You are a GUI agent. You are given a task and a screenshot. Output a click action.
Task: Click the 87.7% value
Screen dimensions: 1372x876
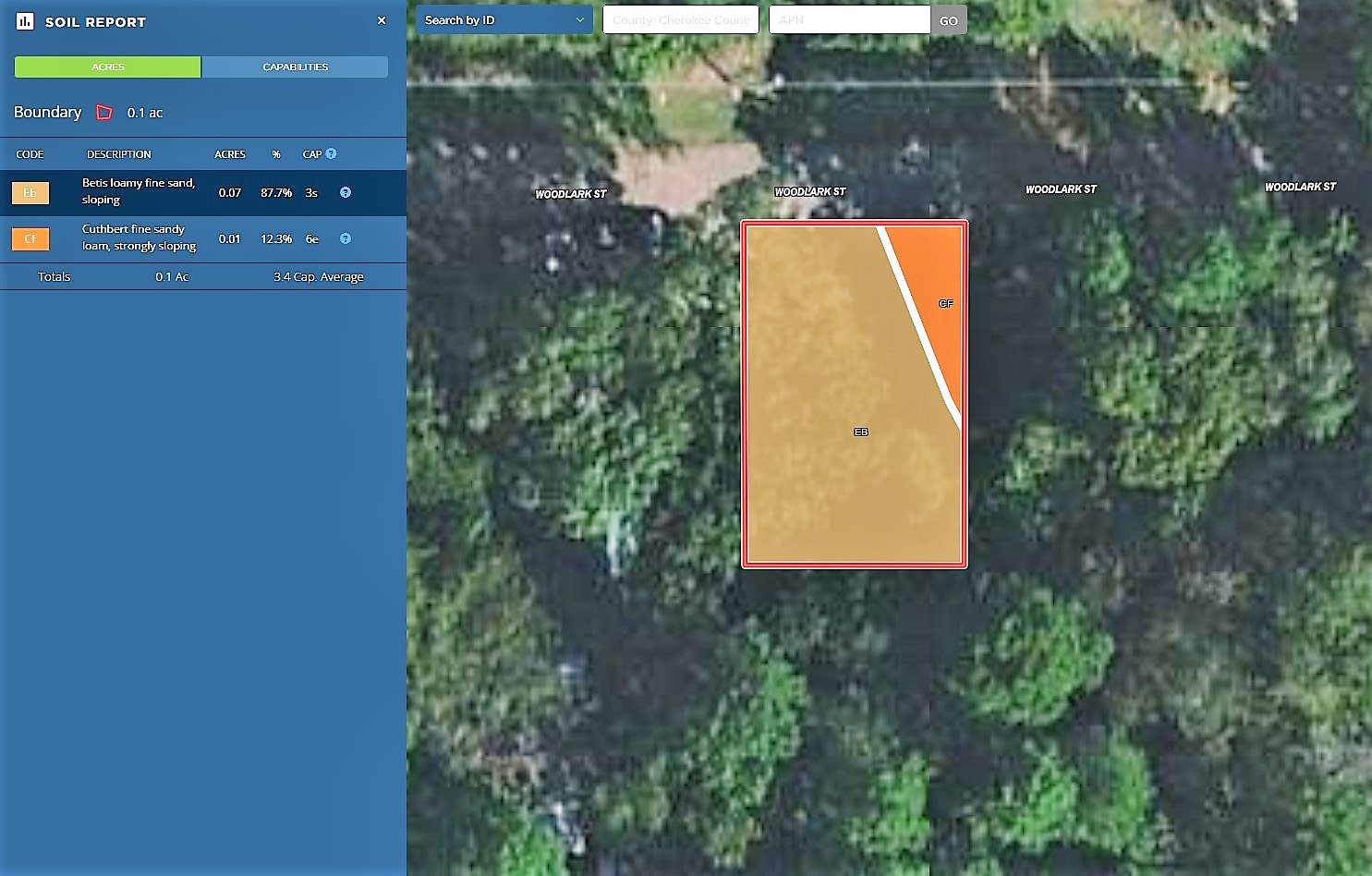coord(276,192)
